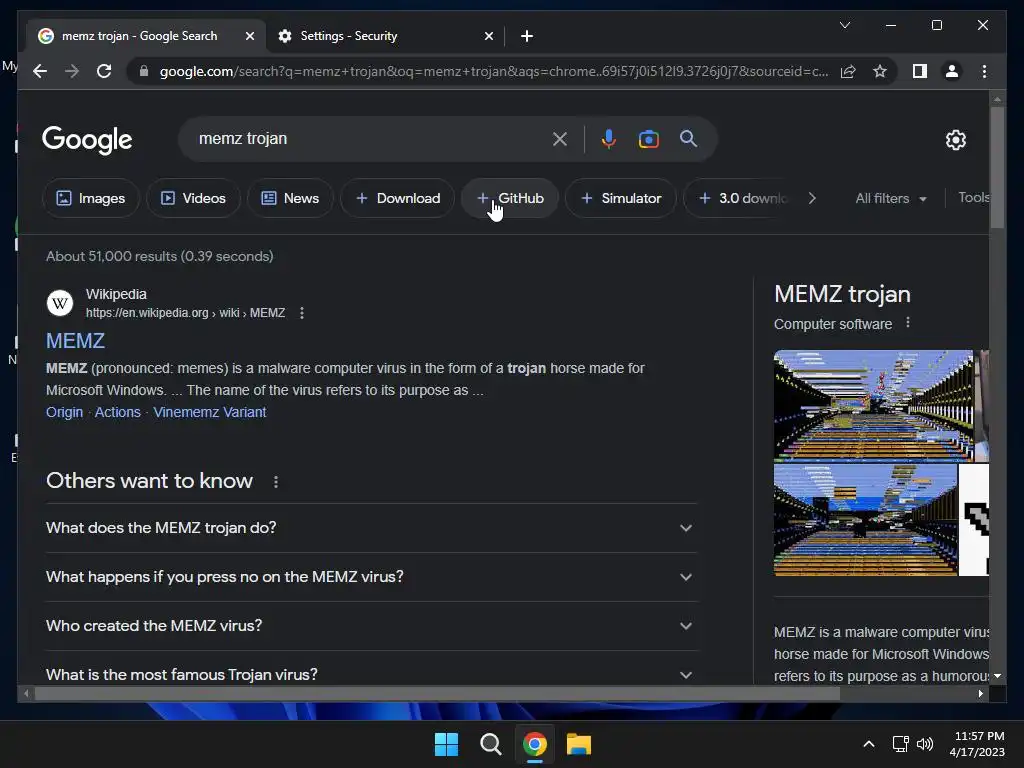Open the MEMZ Wikipedia result

pos(75,340)
